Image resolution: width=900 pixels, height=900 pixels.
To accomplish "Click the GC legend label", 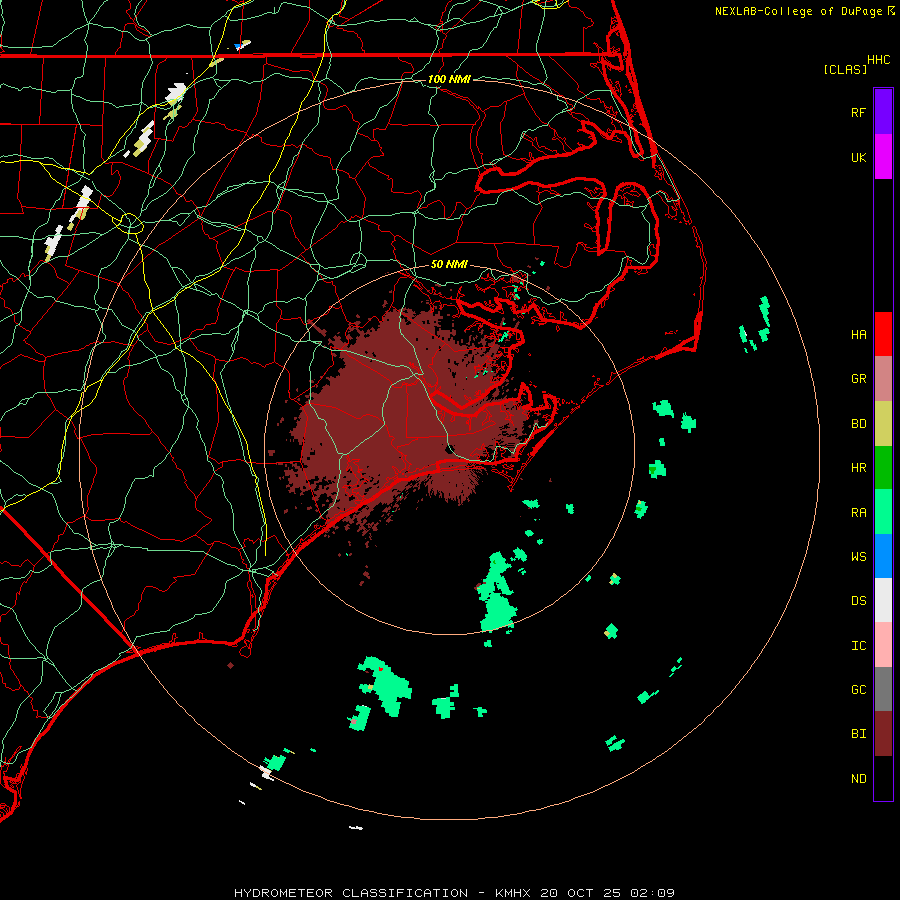I will coord(858,690).
